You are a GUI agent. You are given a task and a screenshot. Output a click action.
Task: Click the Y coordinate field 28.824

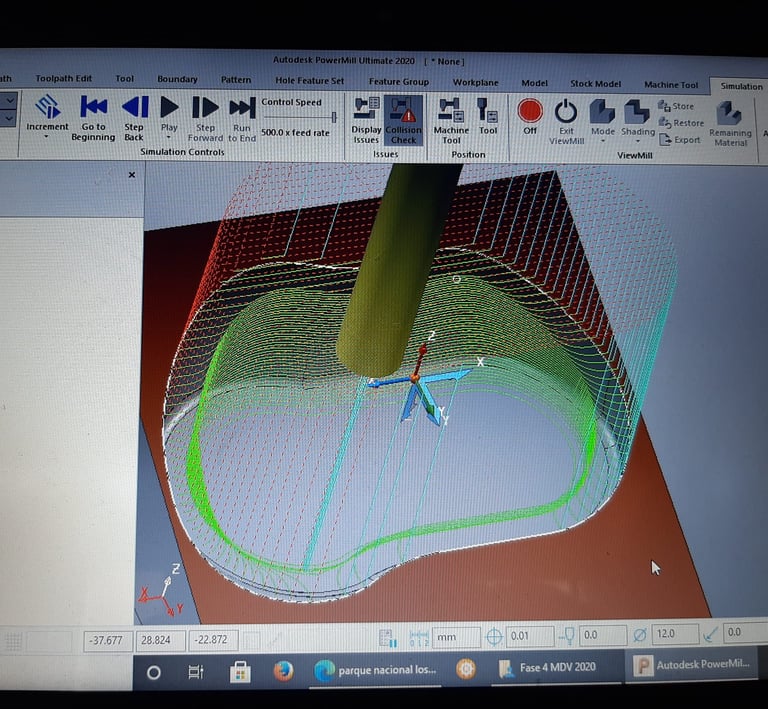pos(161,640)
